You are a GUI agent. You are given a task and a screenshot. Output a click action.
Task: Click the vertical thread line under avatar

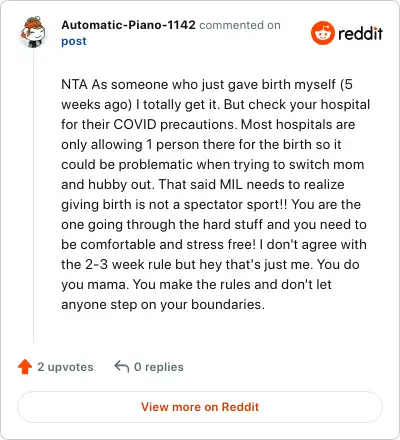click(34, 197)
